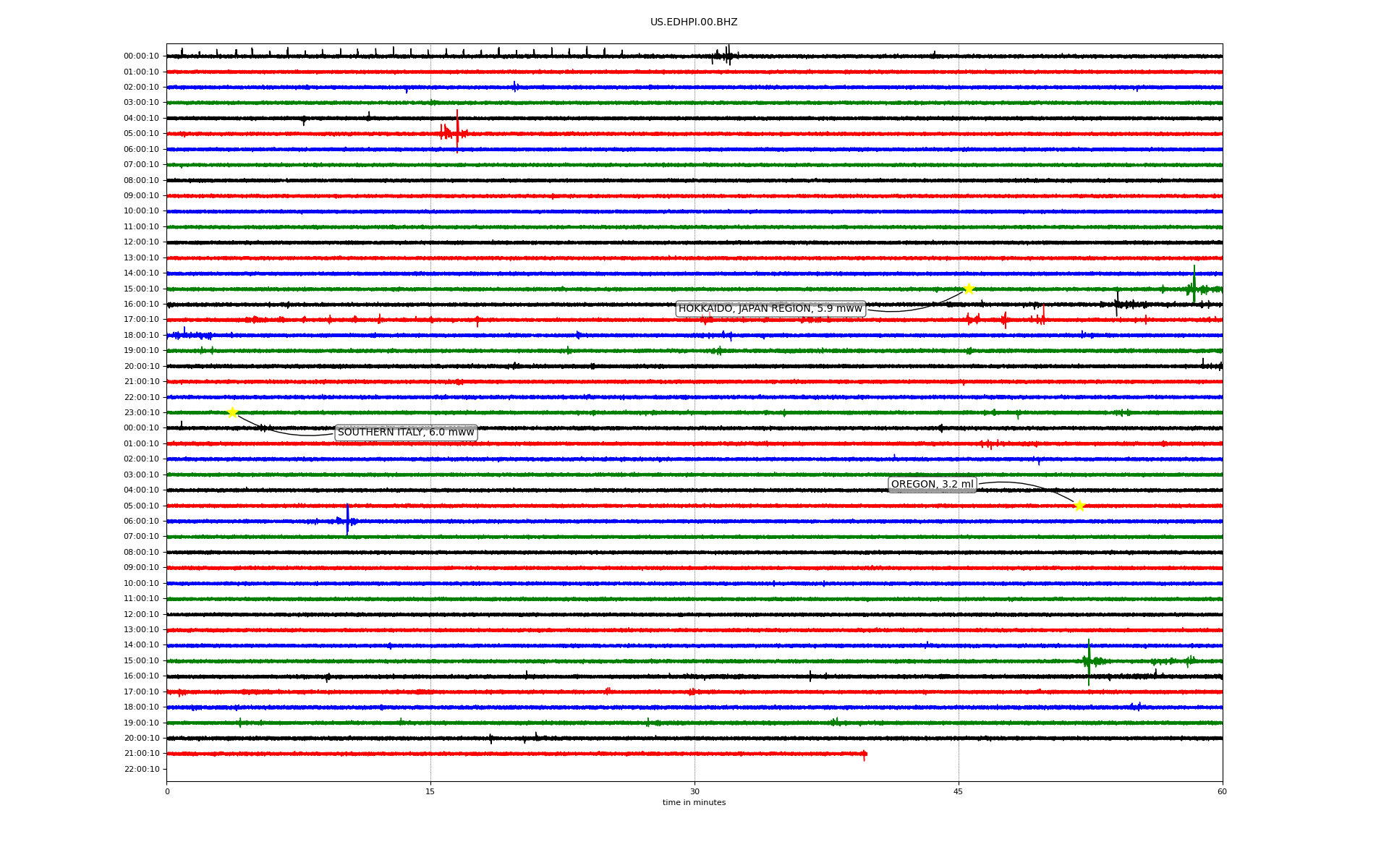1389x868 pixels.
Task: Click the blue spike on 06:00:10 lower trace
Action: (347, 519)
